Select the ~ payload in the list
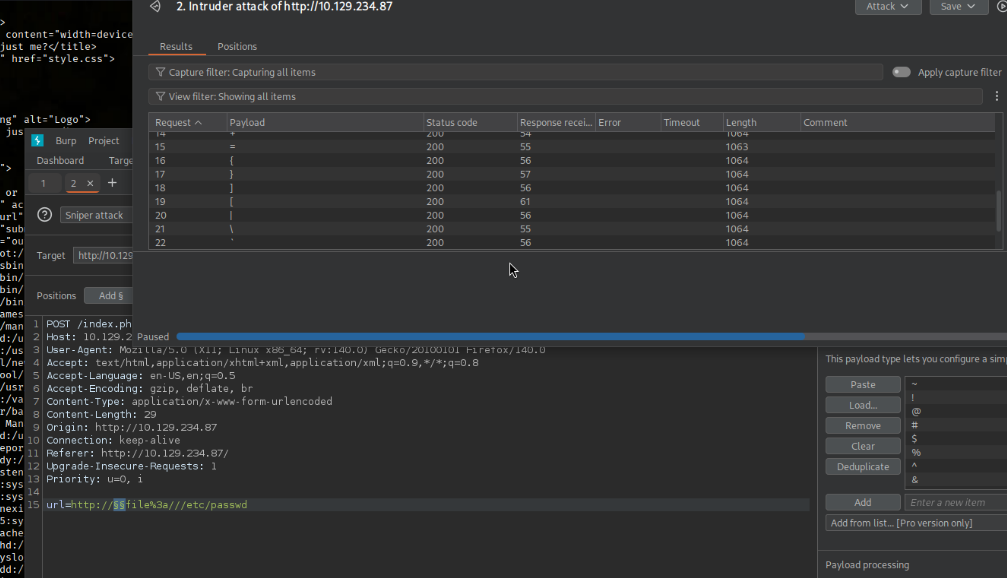Viewport: 1007px width, 578px height. click(x=956, y=384)
